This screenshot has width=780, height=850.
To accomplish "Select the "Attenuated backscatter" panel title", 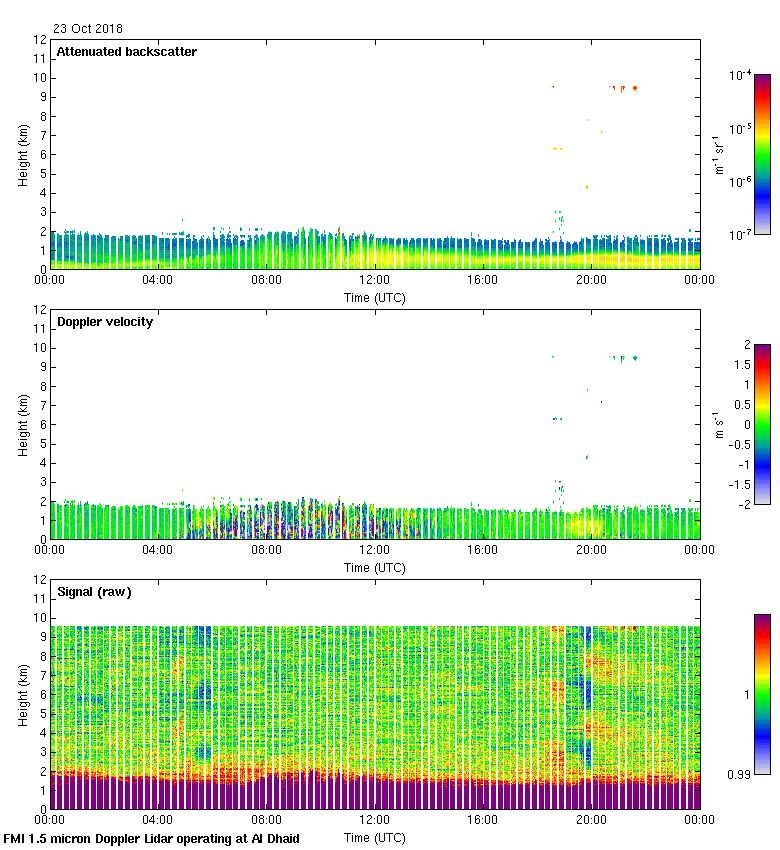I will [x=126, y=52].
